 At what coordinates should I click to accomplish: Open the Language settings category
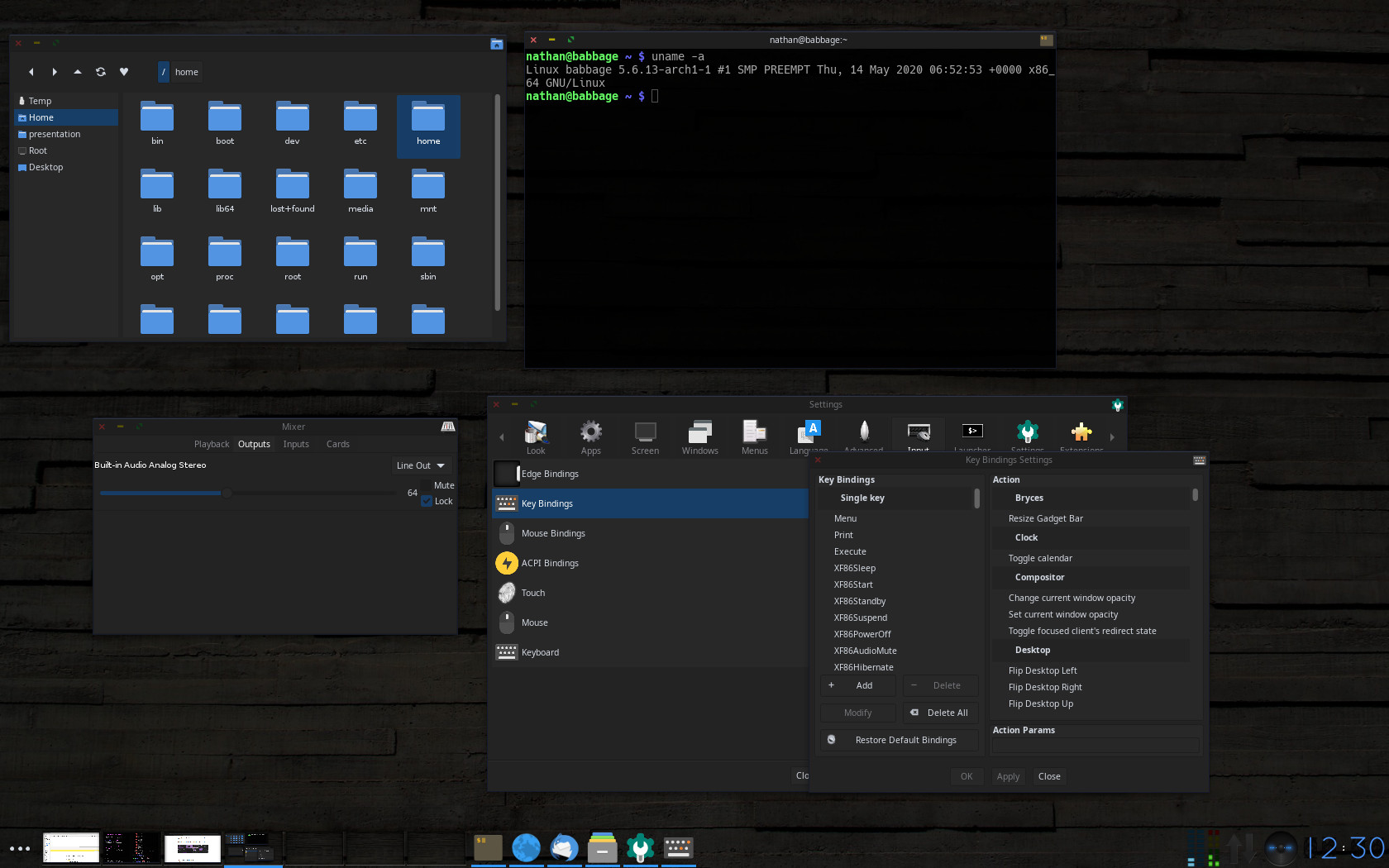[808, 436]
